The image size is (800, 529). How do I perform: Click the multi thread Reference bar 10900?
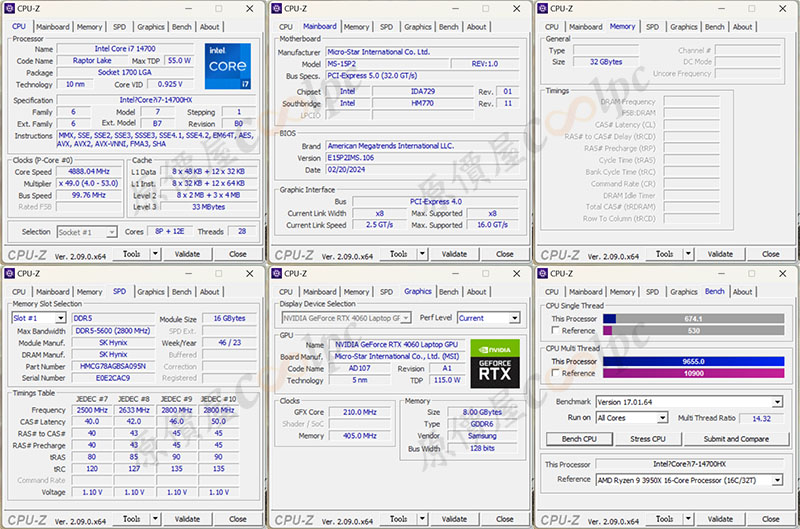tap(693, 373)
